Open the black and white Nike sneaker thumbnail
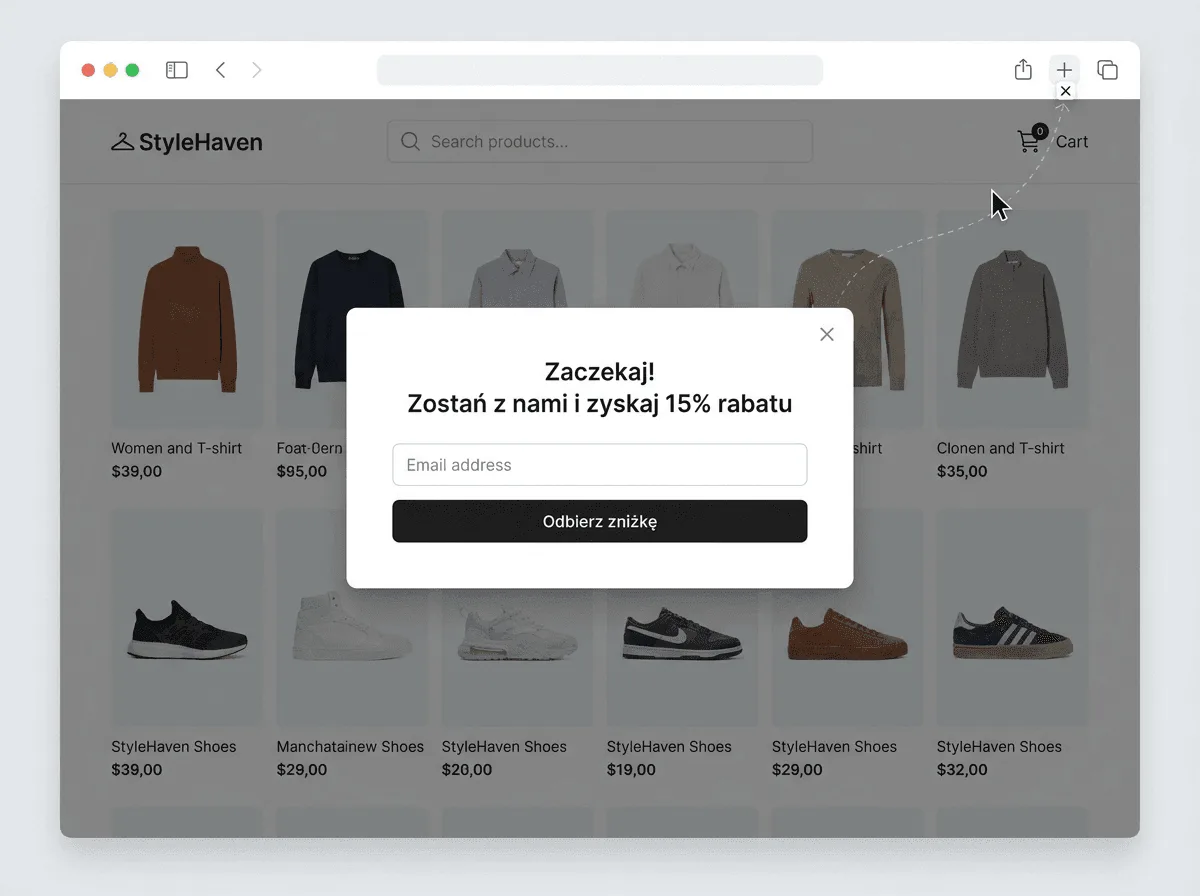 click(x=681, y=618)
